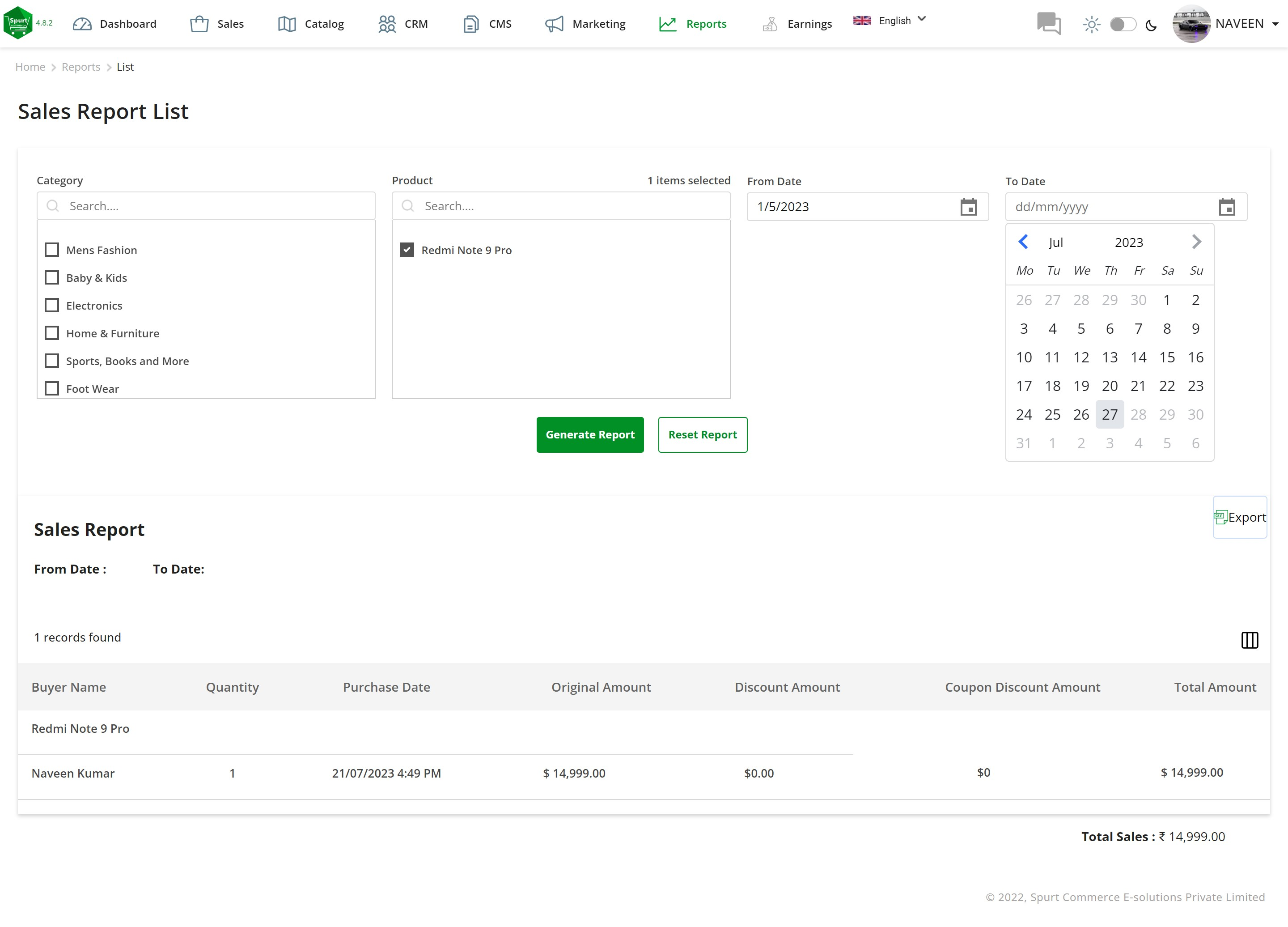Click the Export CSV button
This screenshot has height=927, width=1288.
click(x=1240, y=518)
